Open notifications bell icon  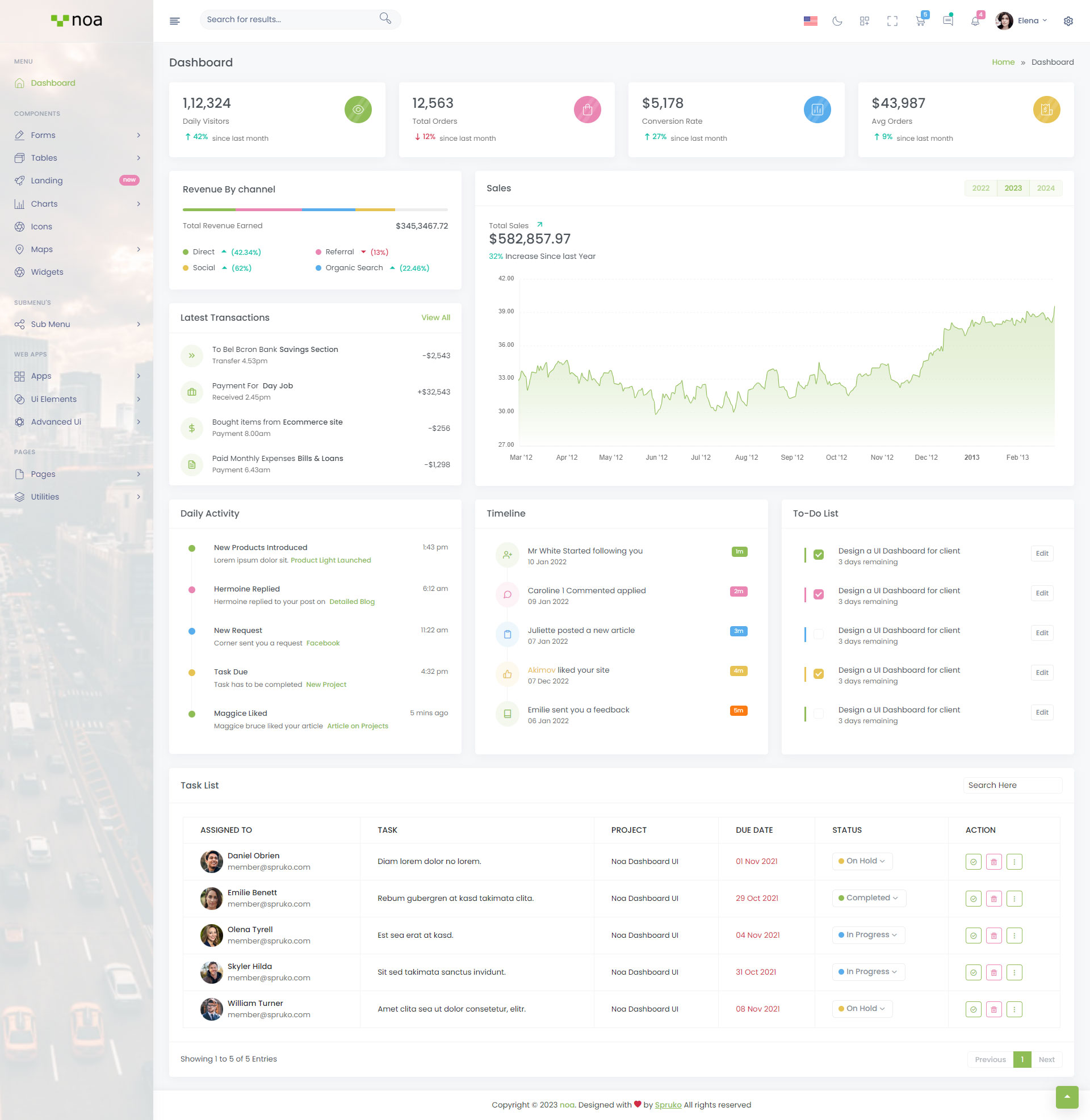[x=975, y=21]
